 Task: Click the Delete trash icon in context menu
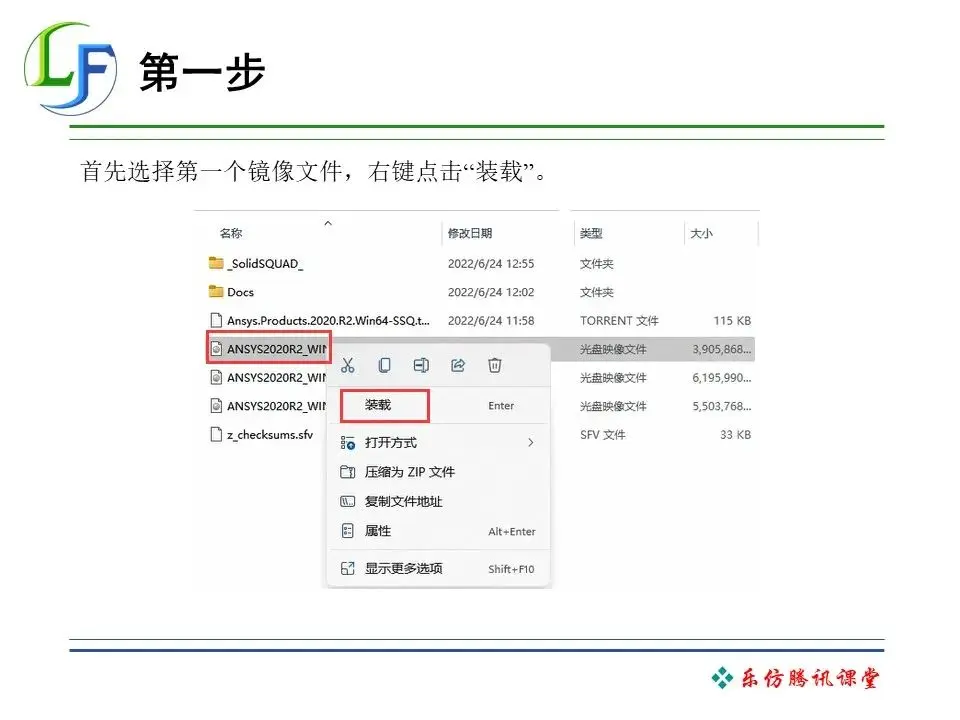click(x=495, y=366)
